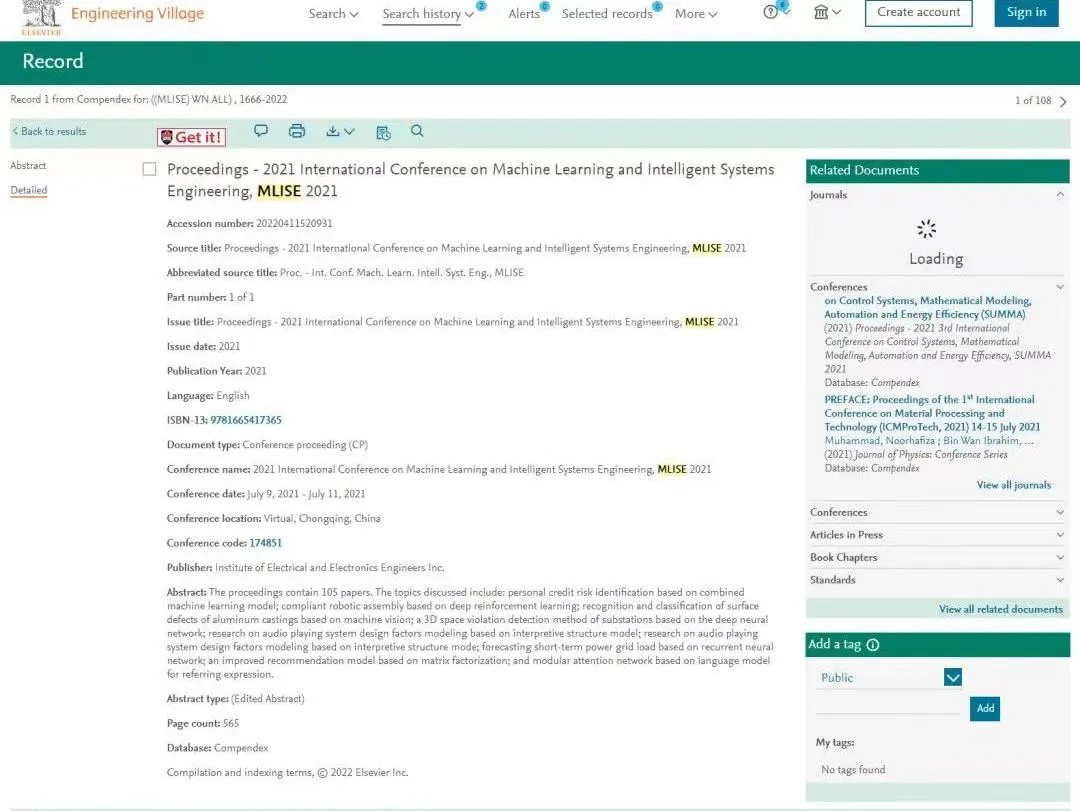Click the Get it! full text button
Viewport: 1080px width, 811px height.
tap(191, 137)
